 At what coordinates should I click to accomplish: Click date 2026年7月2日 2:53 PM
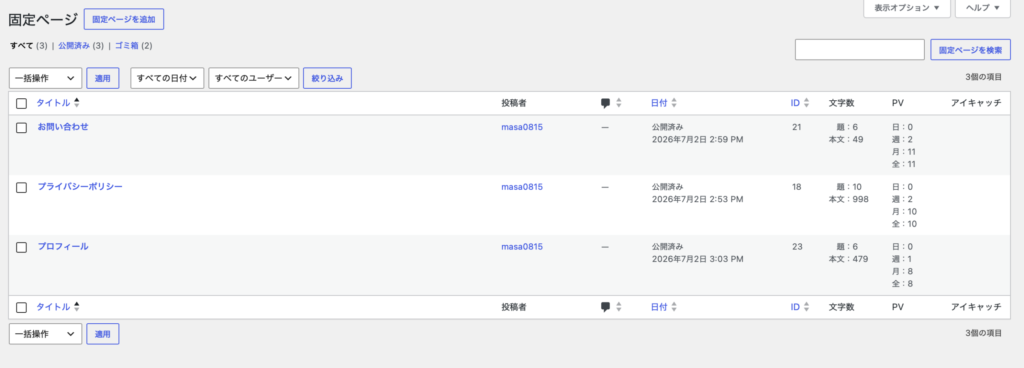[697, 200]
